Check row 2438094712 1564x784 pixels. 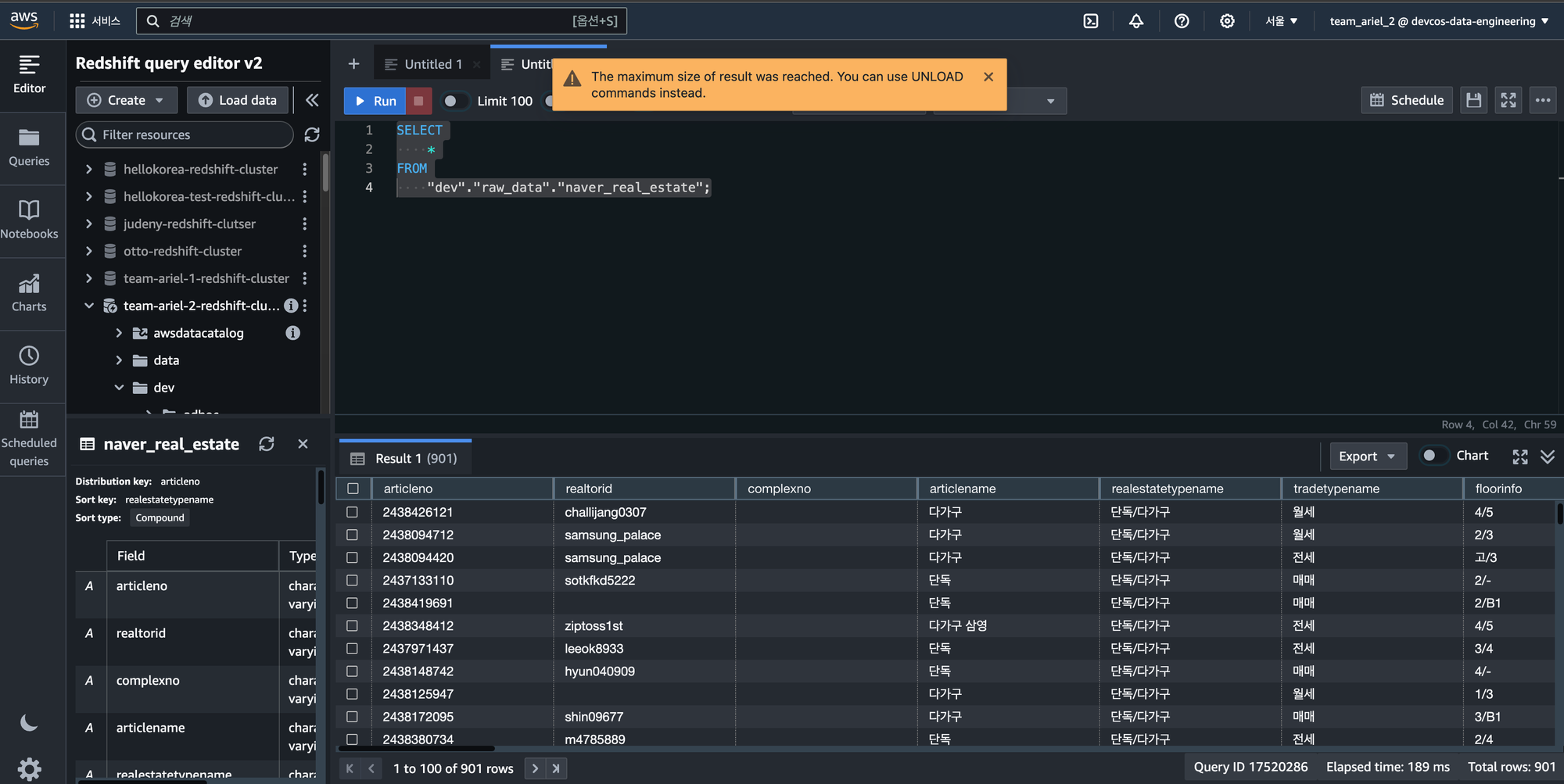pos(353,535)
